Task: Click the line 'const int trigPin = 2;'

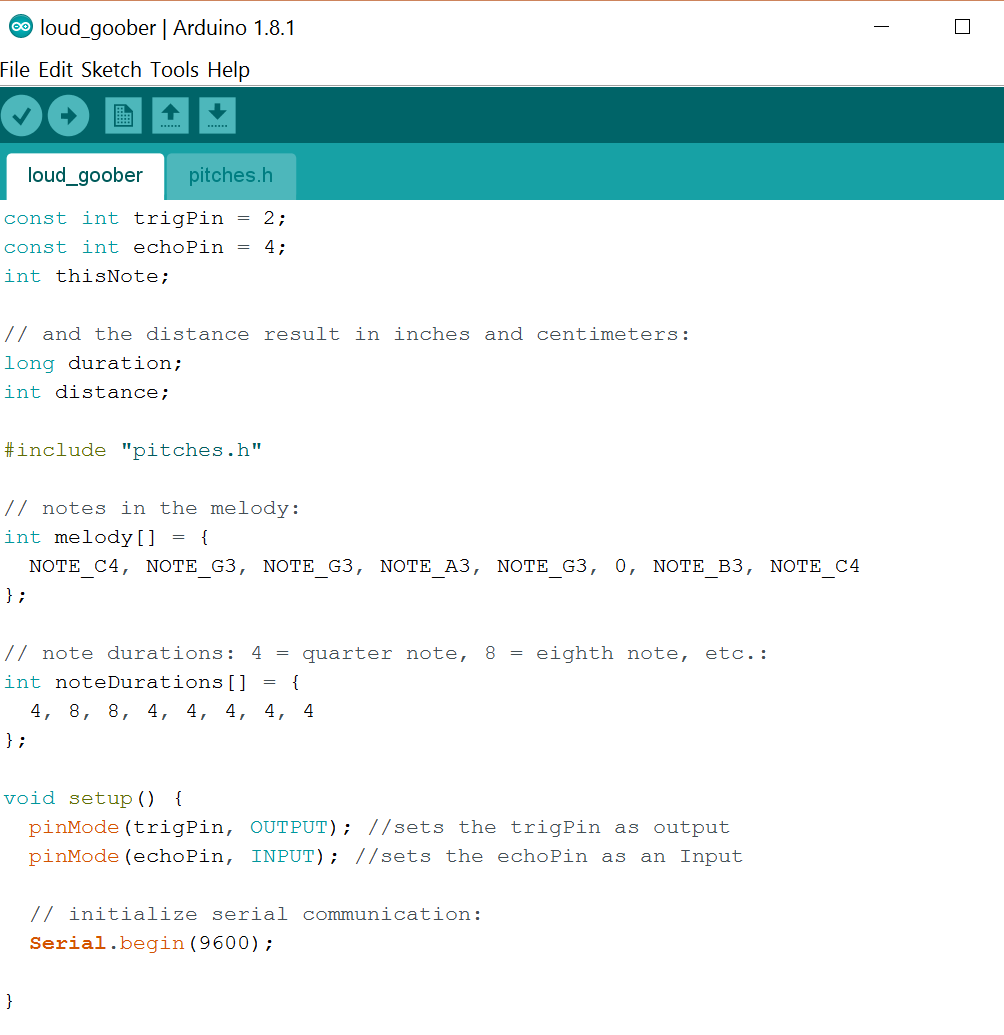Action: click(x=145, y=218)
